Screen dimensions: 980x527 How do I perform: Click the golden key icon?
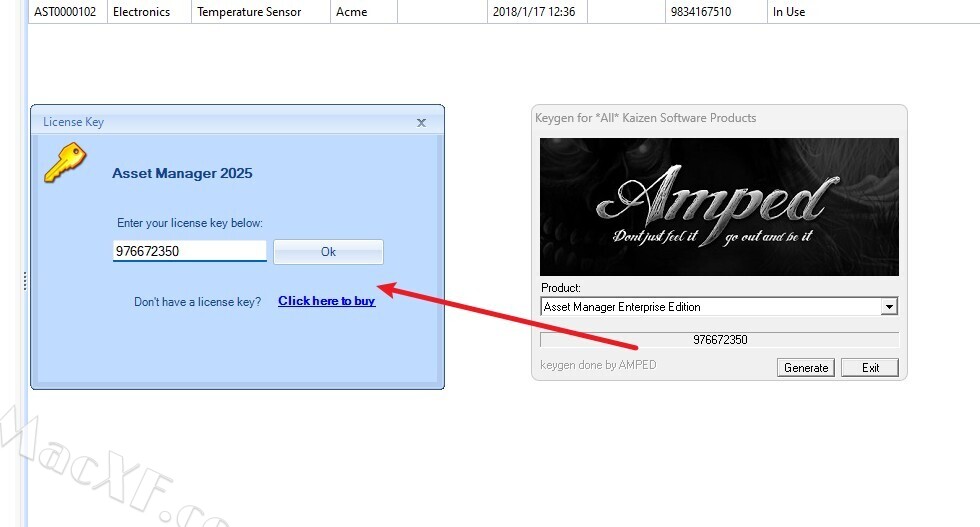click(x=65, y=162)
